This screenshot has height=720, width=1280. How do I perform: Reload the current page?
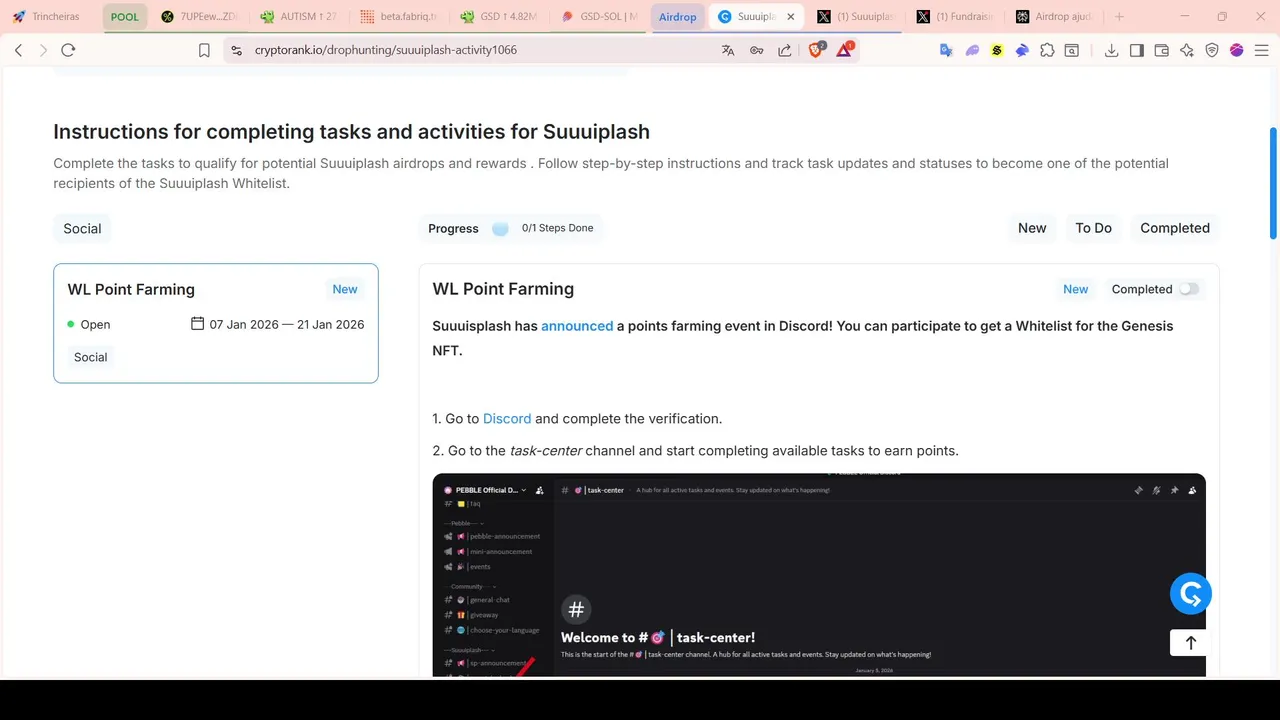coord(68,50)
